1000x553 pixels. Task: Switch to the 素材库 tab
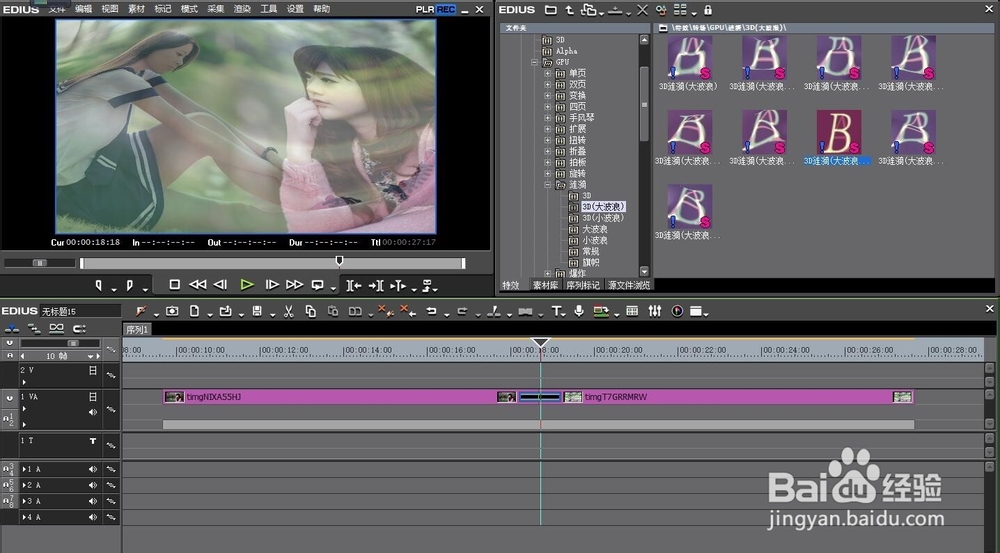[545, 285]
